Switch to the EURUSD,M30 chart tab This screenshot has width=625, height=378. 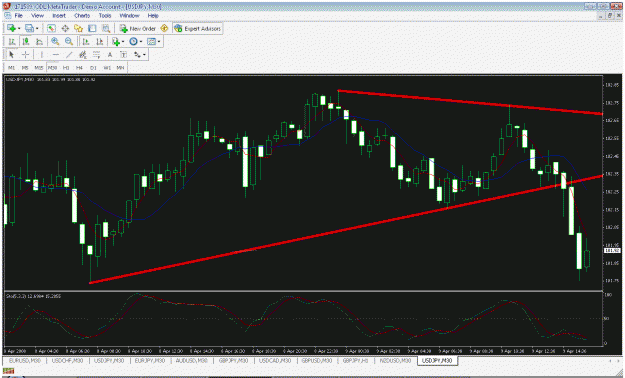pyautogui.click(x=25, y=360)
